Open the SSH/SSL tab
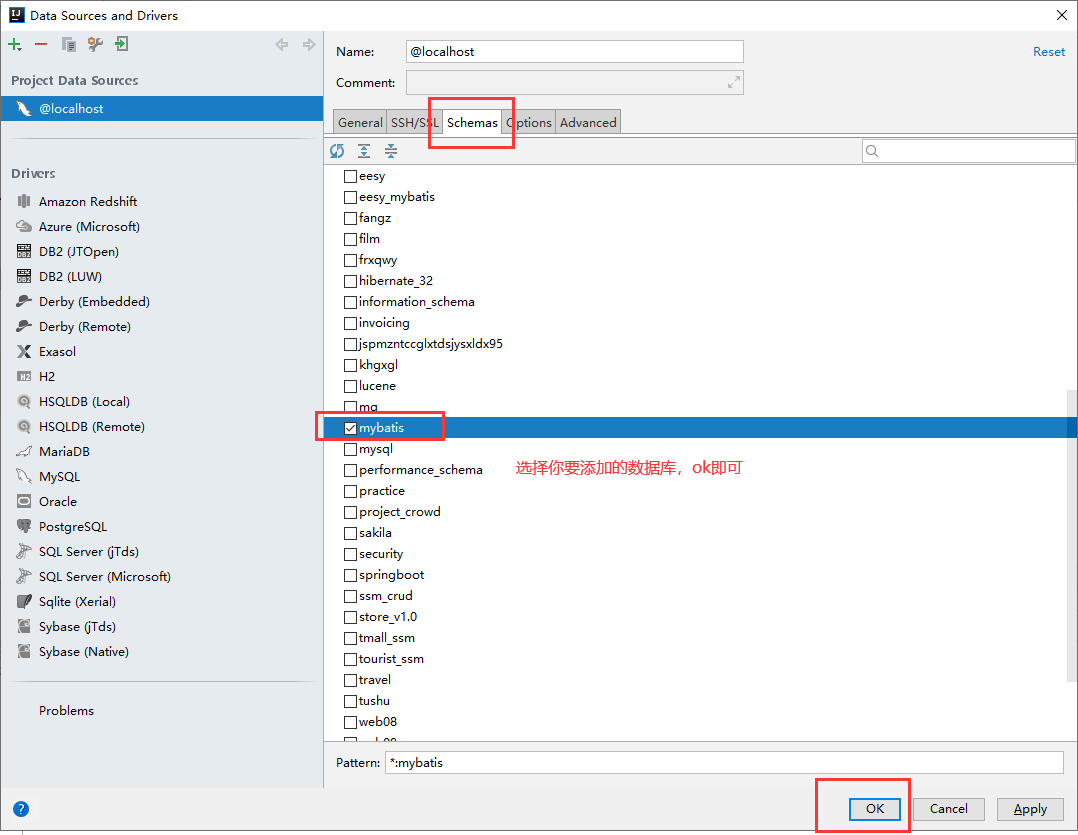The image size is (1078, 835). pos(415,122)
